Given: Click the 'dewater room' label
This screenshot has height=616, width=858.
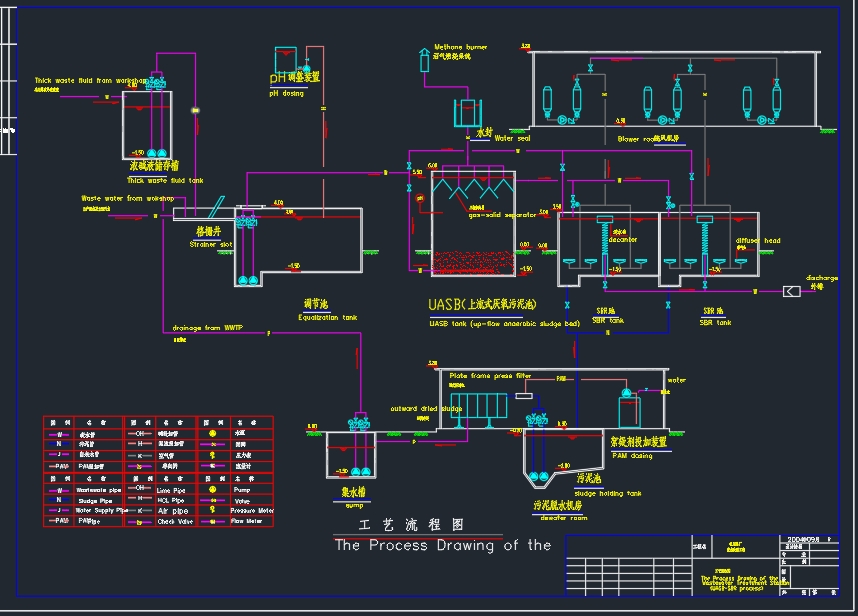Looking at the screenshot, I should 564,518.
